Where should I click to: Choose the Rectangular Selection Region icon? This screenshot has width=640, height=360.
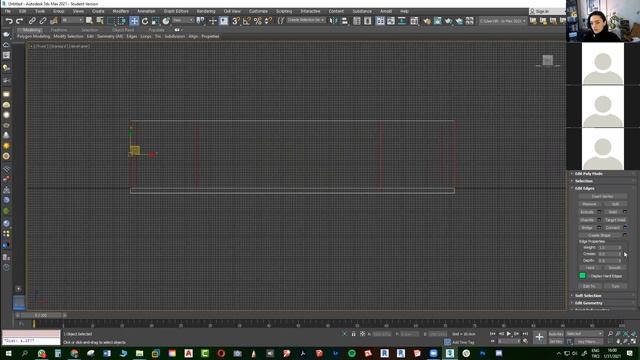pyautogui.click(x=111, y=21)
